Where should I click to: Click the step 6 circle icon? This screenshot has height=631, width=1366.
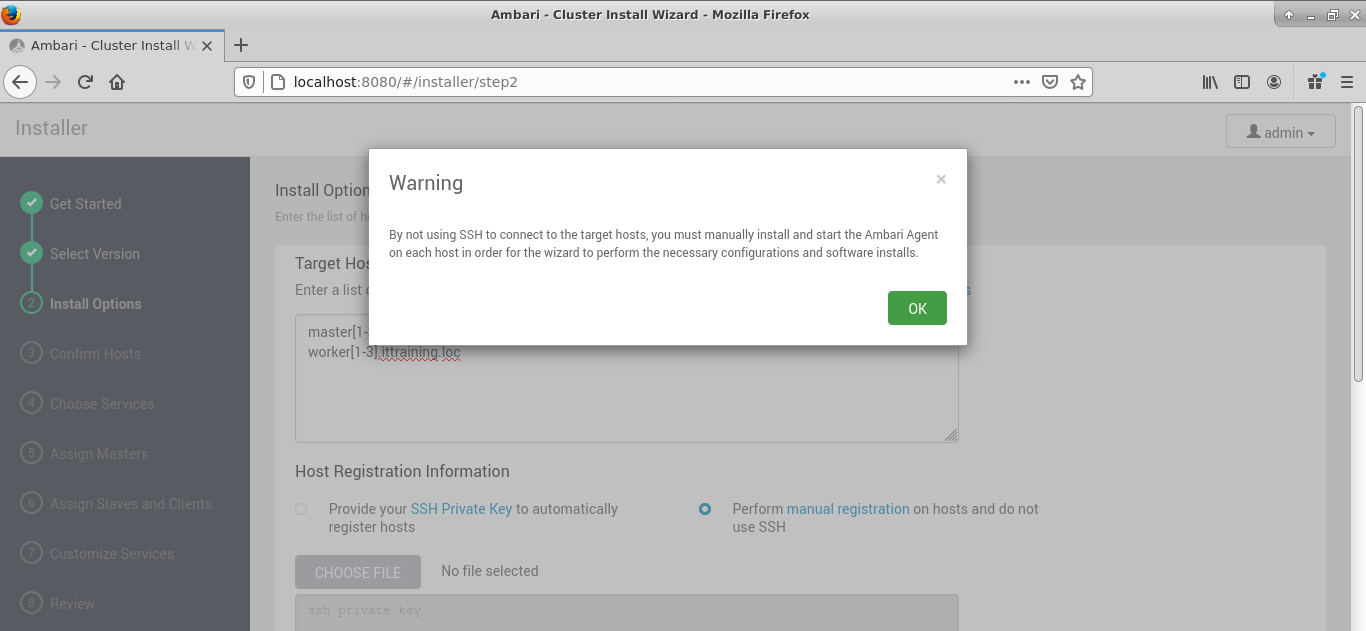31,503
